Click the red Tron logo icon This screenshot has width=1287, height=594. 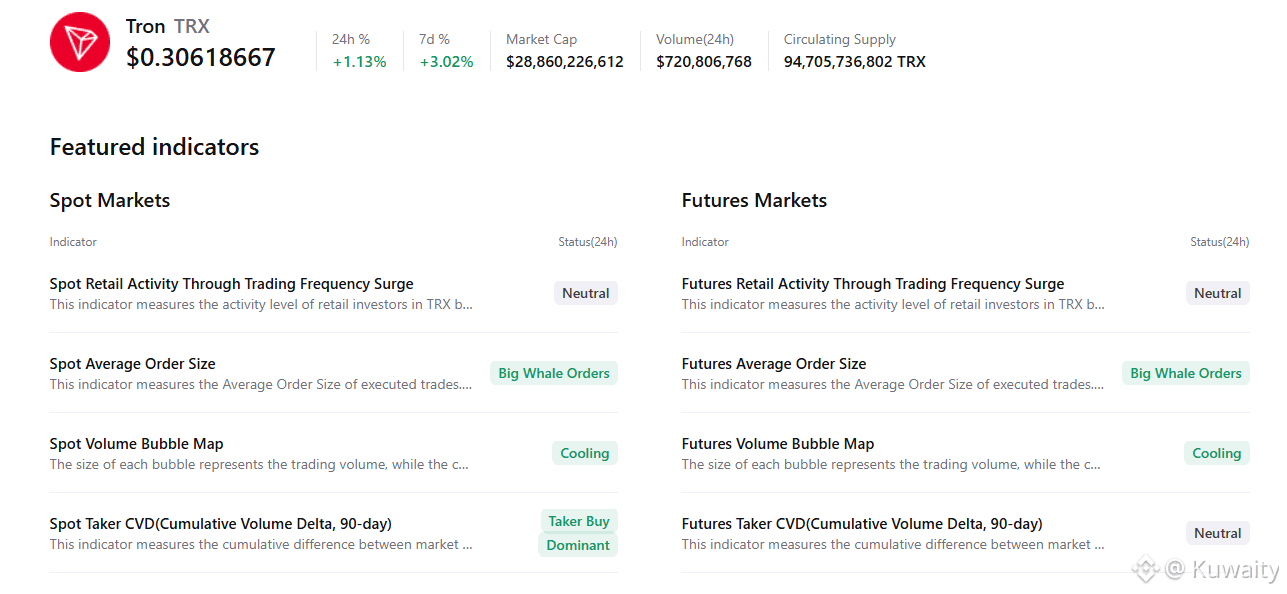point(80,42)
